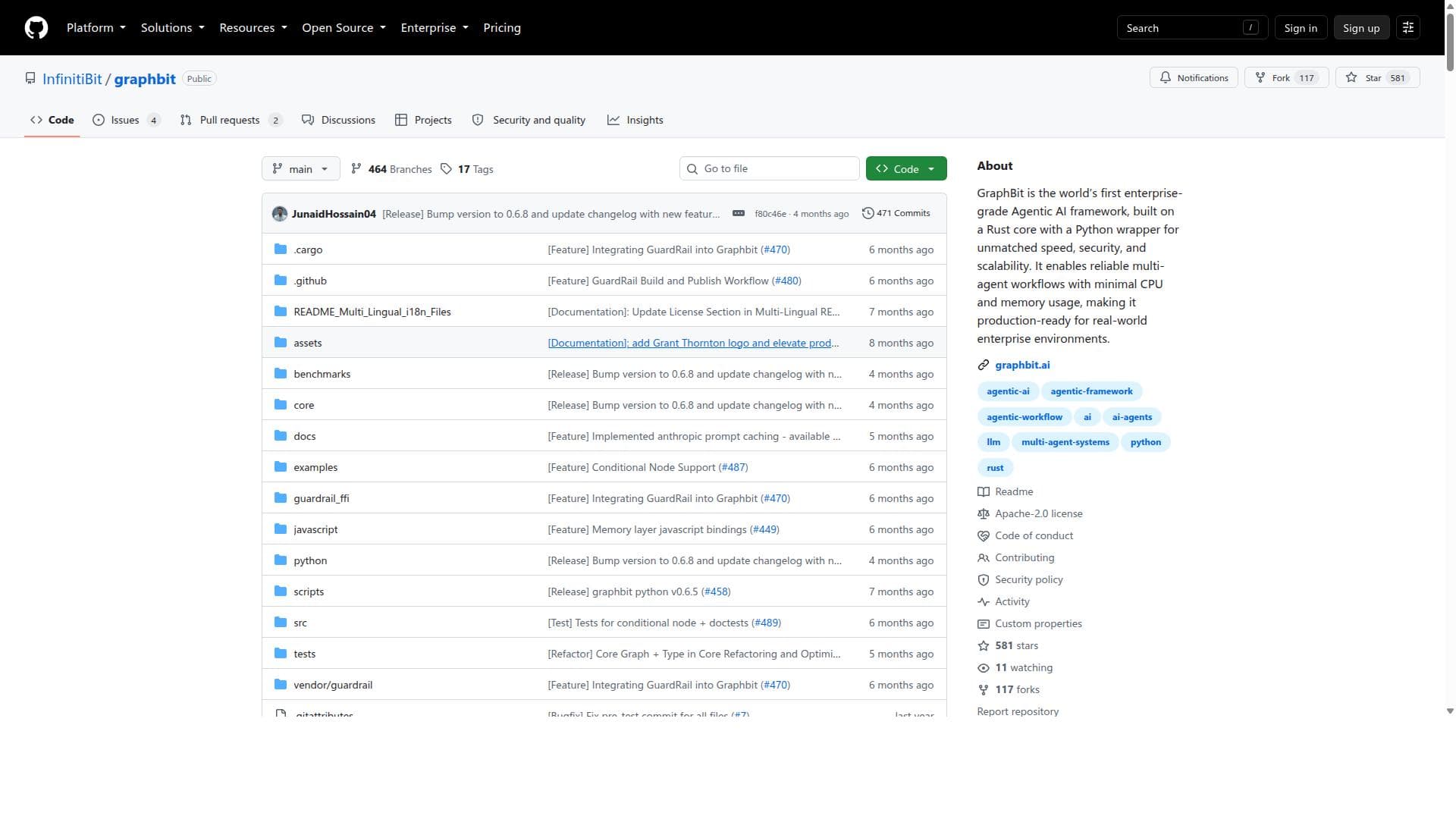Open the main branch selector dropdown
1456x819 pixels.
point(301,169)
